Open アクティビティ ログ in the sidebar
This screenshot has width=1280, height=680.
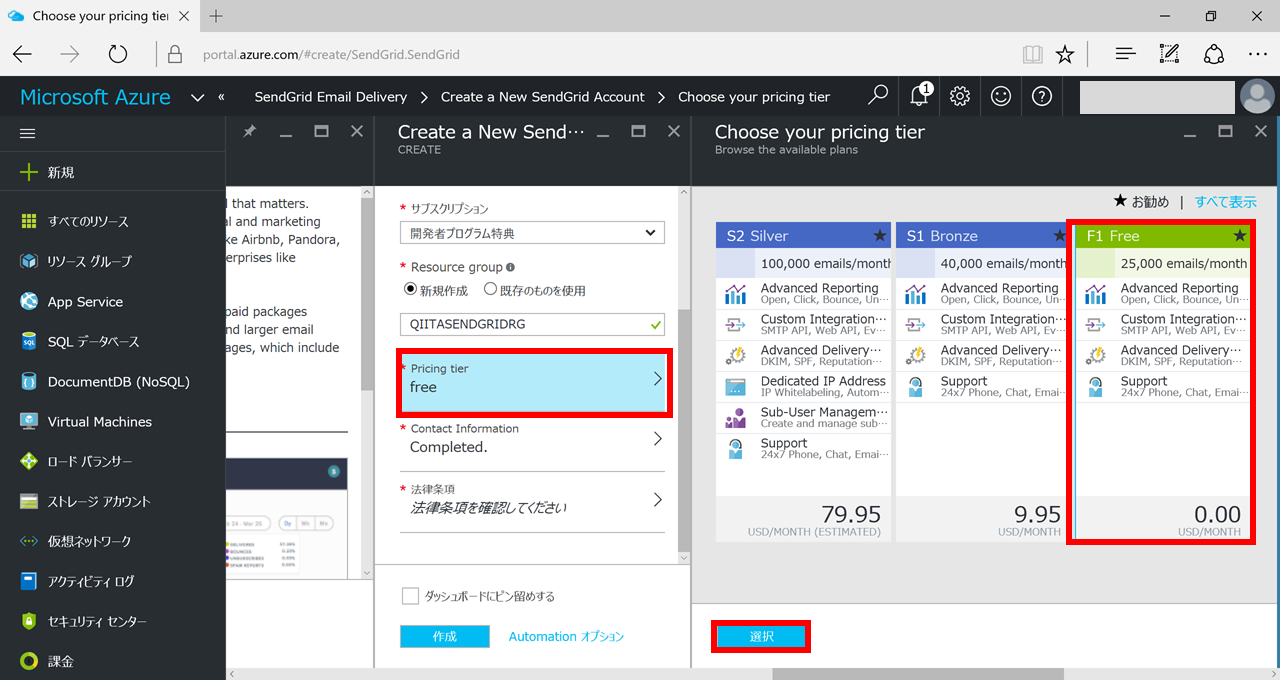point(113,581)
